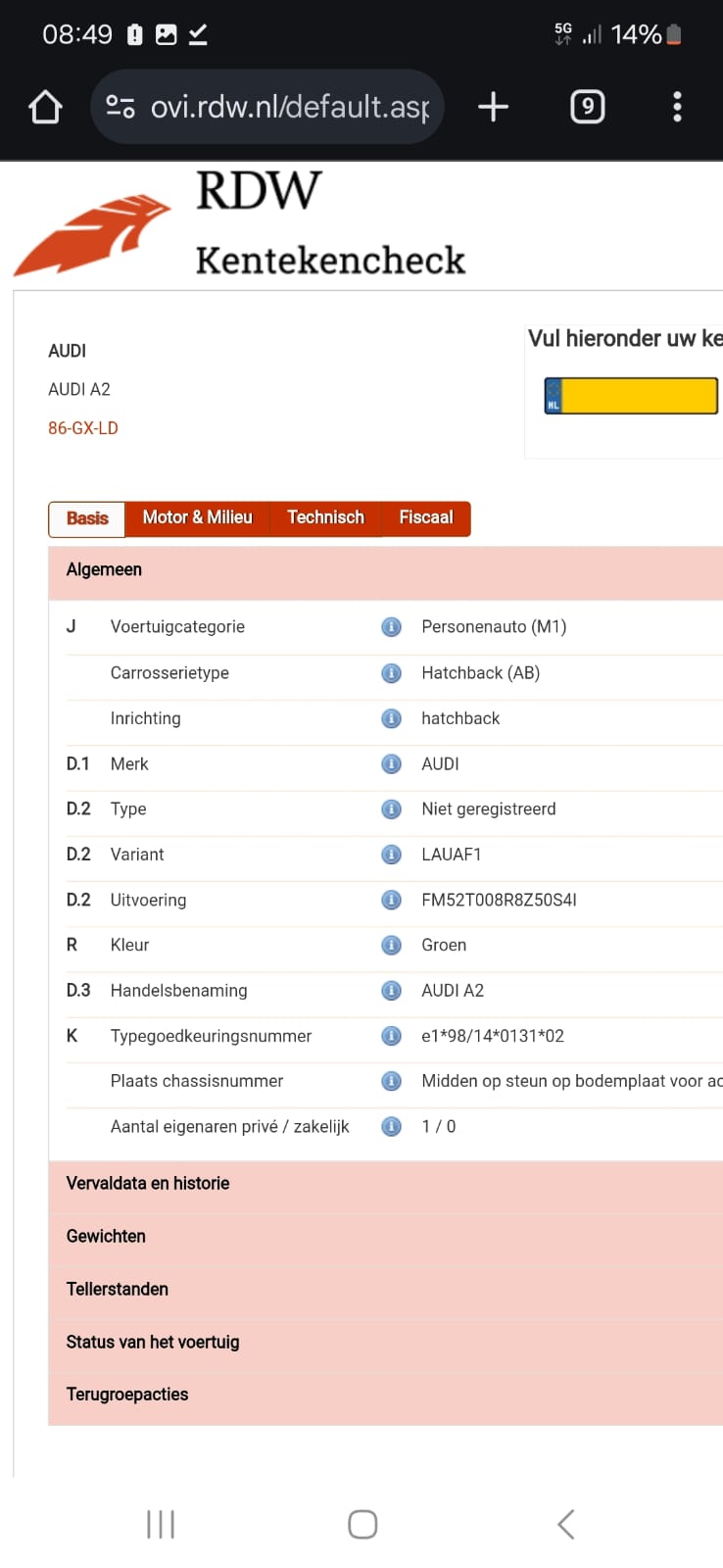Viewport: 723px width, 1568px height.
Task: Tap Android home navigation button
Action: tap(362, 1524)
